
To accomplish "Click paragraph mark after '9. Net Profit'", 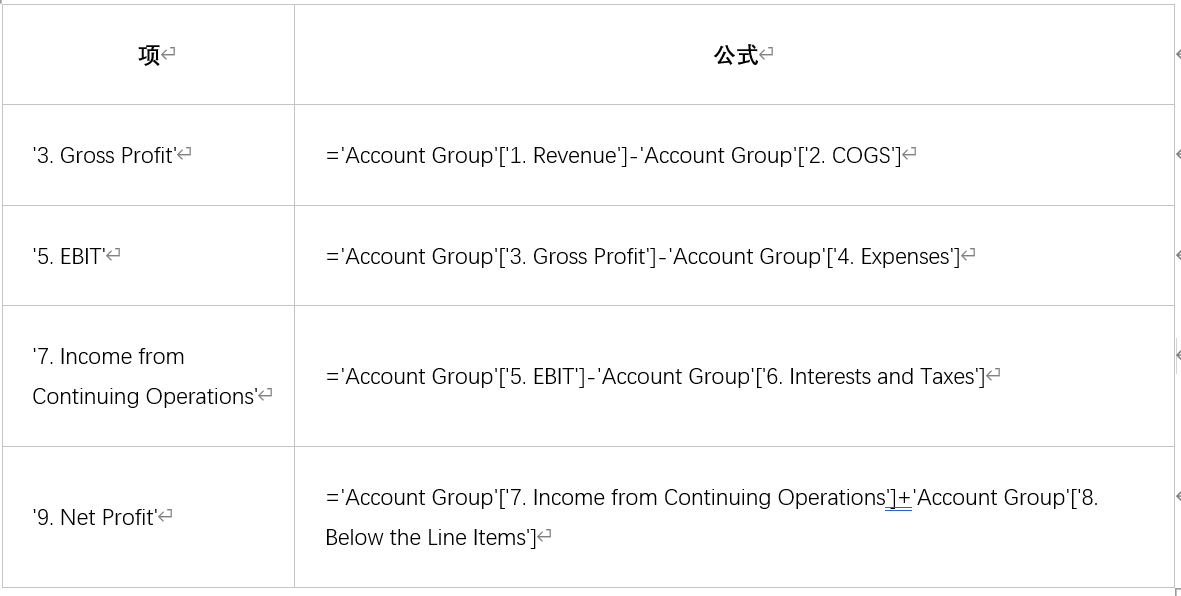I will pyautogui.click(x=165, y=517).
